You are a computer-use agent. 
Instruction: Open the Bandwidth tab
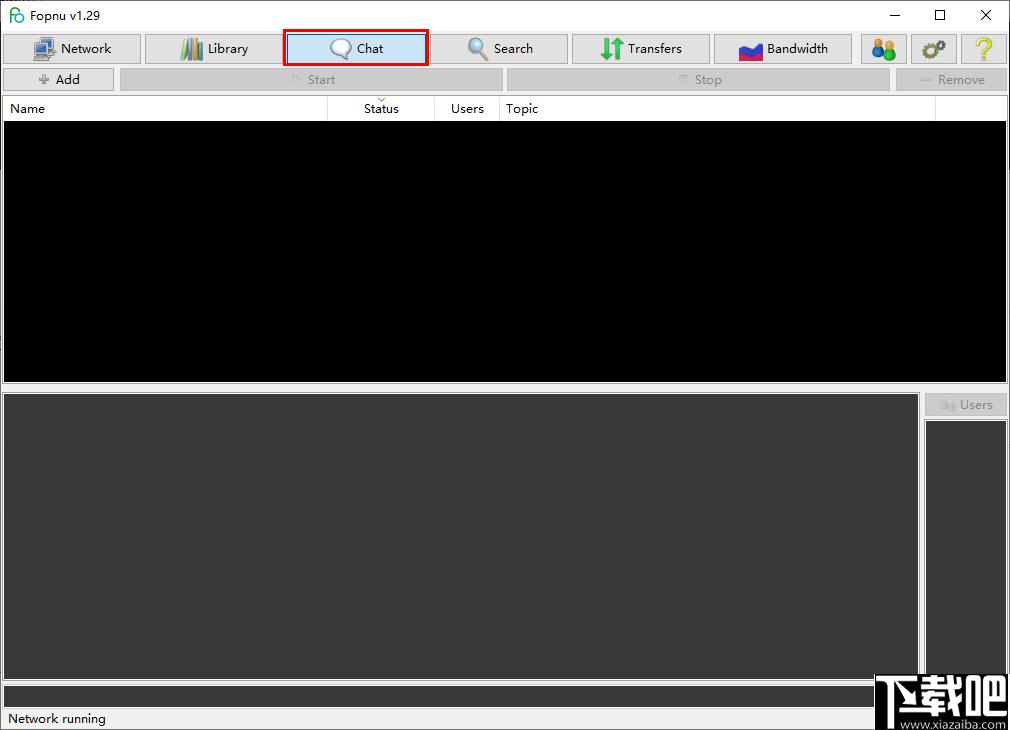783,49
